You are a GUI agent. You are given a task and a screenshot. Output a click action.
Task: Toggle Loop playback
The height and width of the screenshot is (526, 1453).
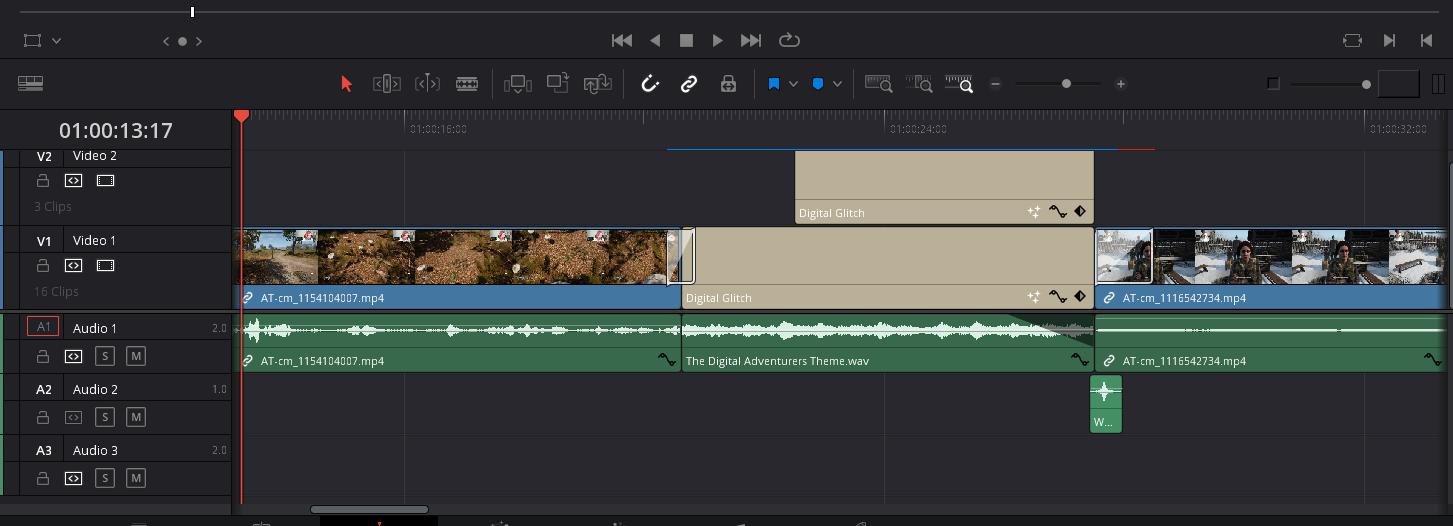(790, 41)
